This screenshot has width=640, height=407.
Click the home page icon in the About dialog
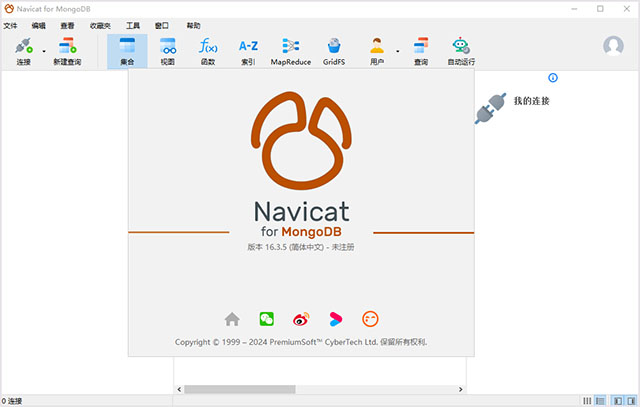tap(232, 319)
